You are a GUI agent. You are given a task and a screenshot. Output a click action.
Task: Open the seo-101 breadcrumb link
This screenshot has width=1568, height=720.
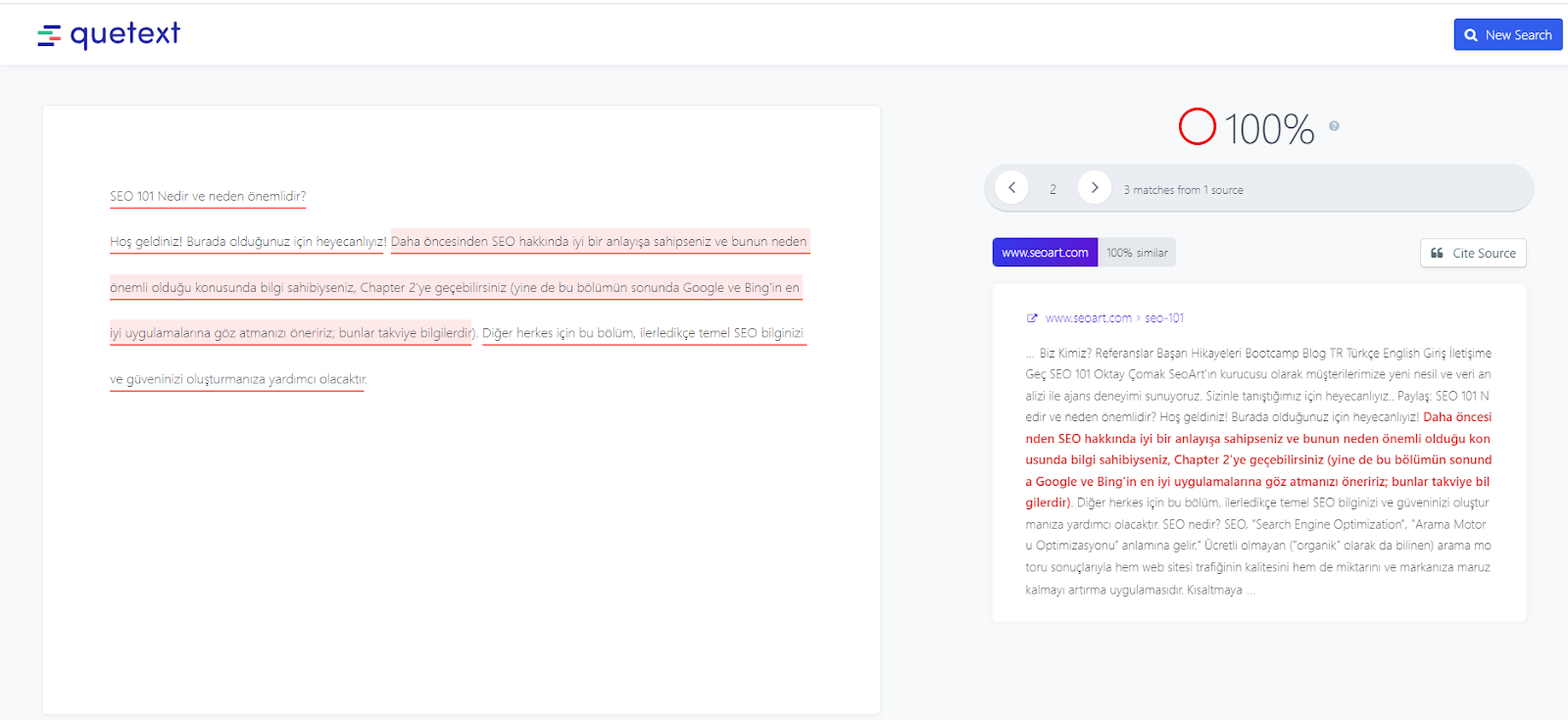click(x=1164, y=318)
